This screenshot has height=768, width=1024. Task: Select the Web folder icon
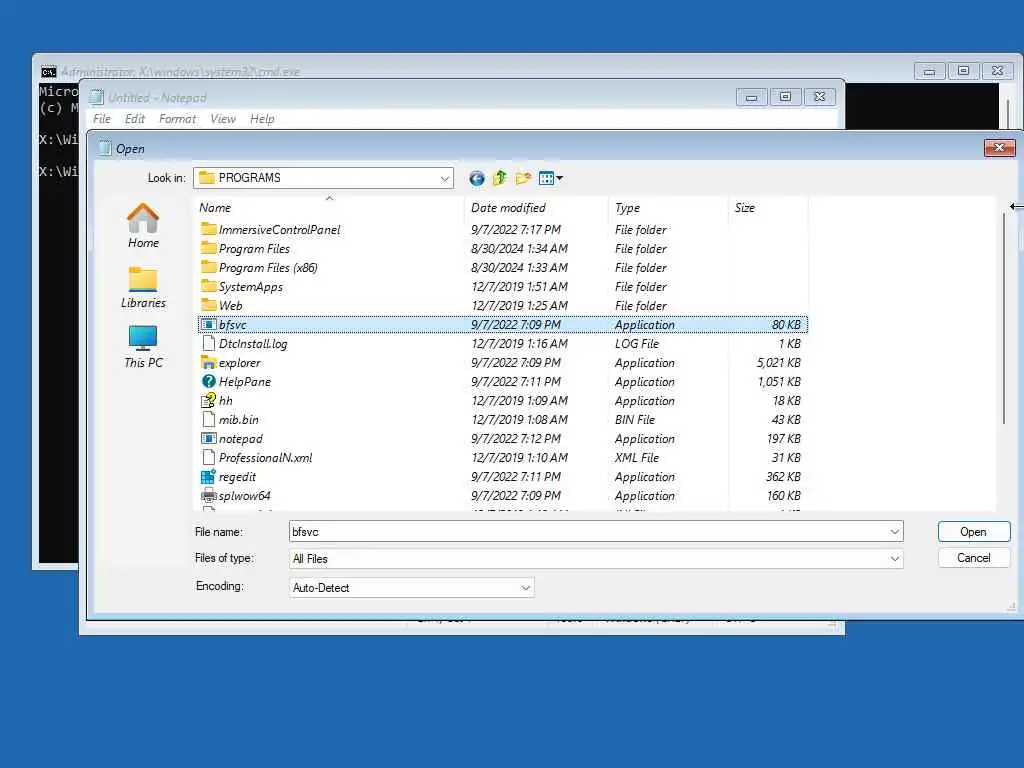[x=208, y=305]
